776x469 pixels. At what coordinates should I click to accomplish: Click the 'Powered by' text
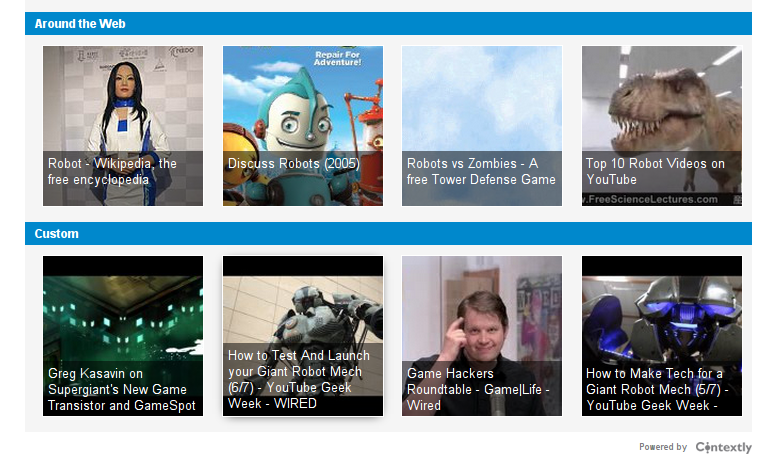click(663, 447)
